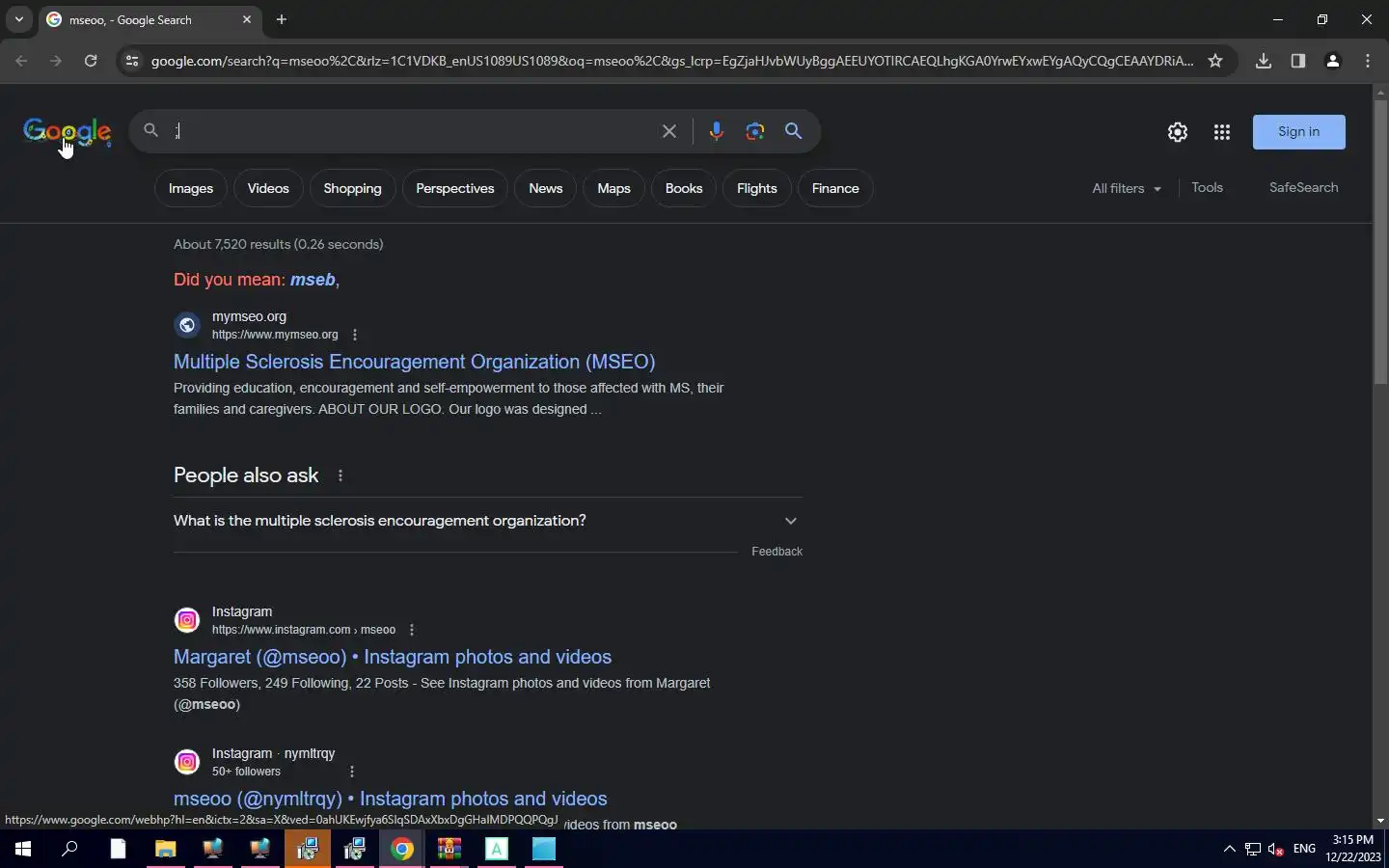1389x868 pixels.
Task: Open Margaret (@mseoo) Instagram result
Action: click(393, 657)
